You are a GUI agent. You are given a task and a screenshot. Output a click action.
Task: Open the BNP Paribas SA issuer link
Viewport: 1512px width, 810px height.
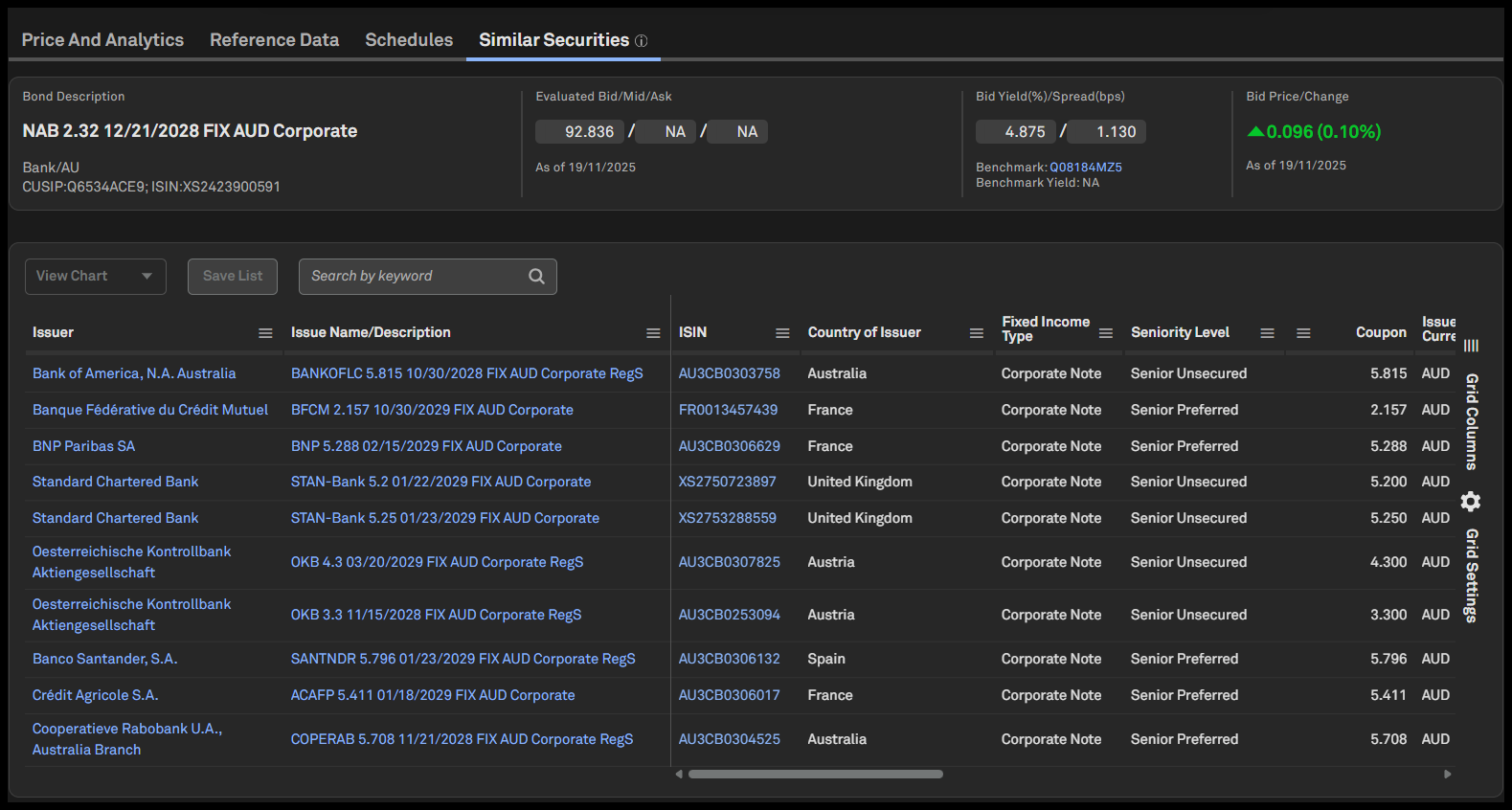tap(83, 446)
